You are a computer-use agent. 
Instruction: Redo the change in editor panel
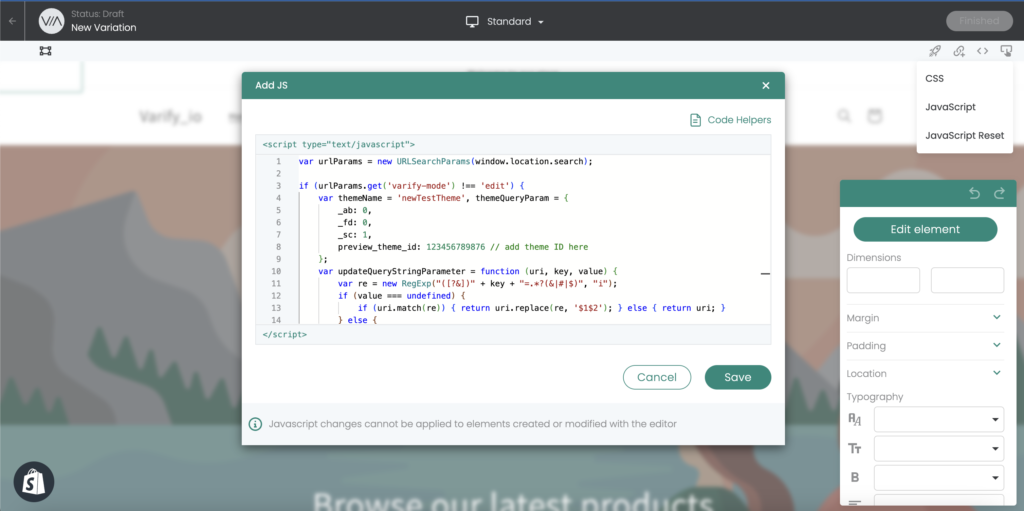pyautogui.click(x=998, y=194)
